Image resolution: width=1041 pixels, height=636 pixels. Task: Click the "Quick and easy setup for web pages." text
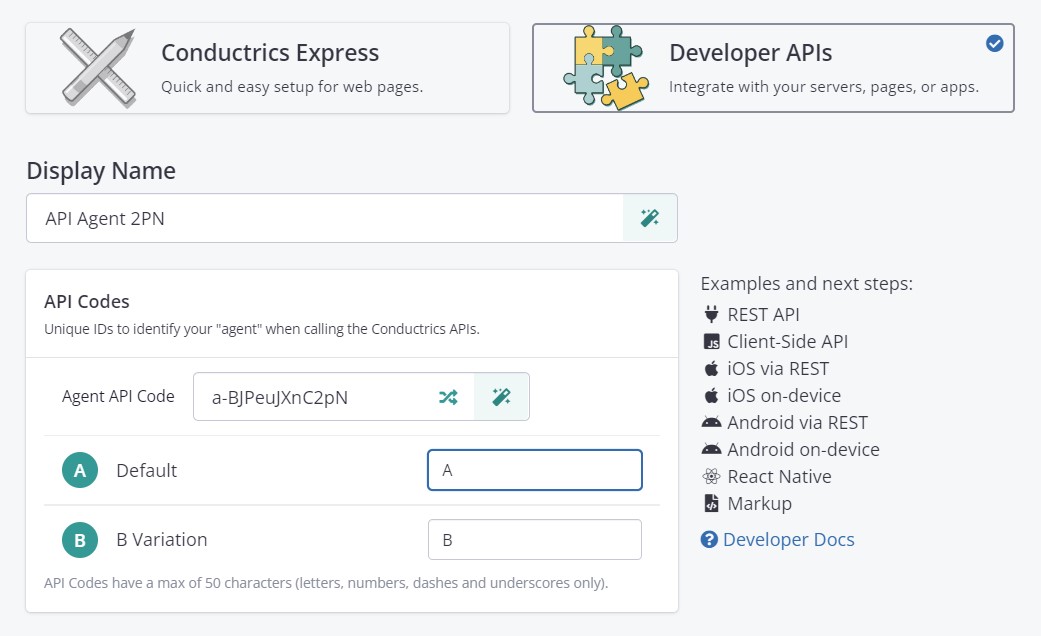click(x=292, y=87)
